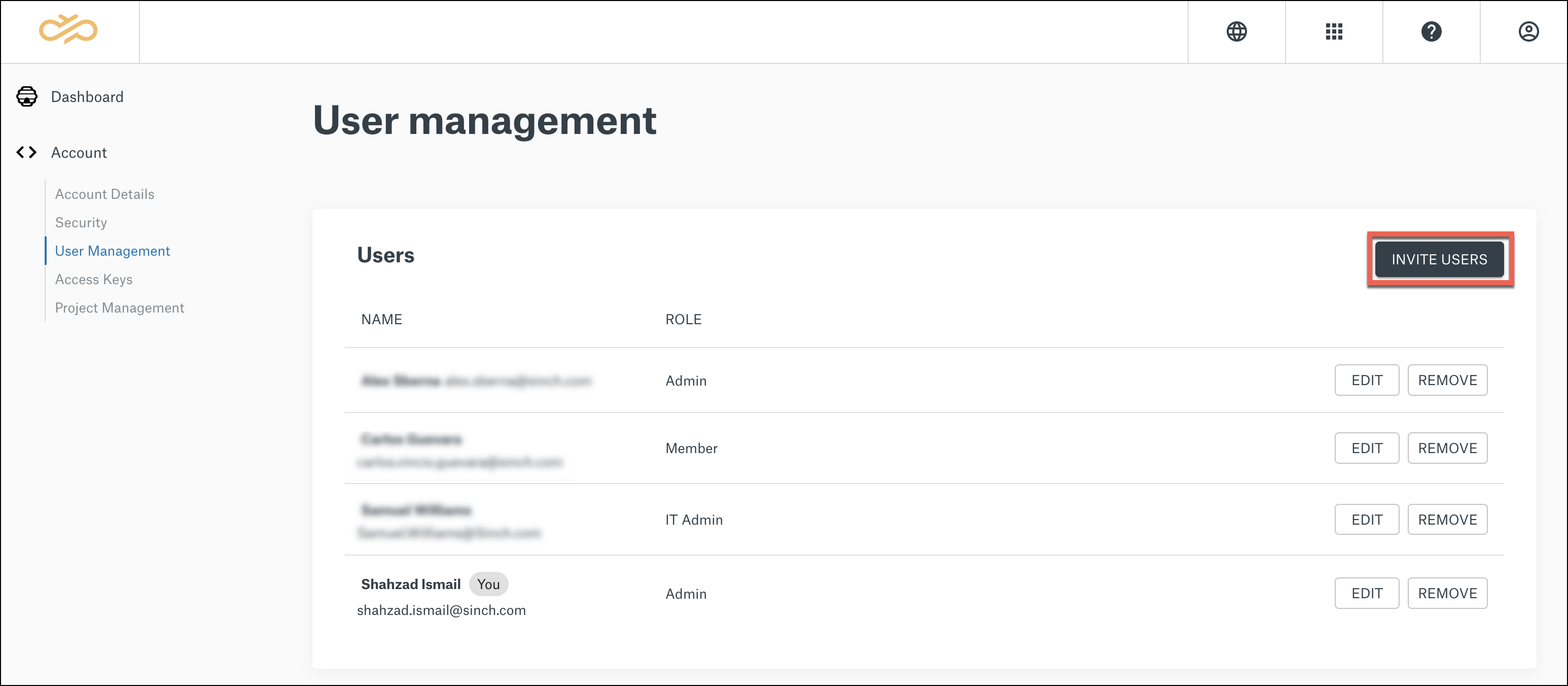Select the Account code brackets icon
1568x686 pixels.
[26, 152]
